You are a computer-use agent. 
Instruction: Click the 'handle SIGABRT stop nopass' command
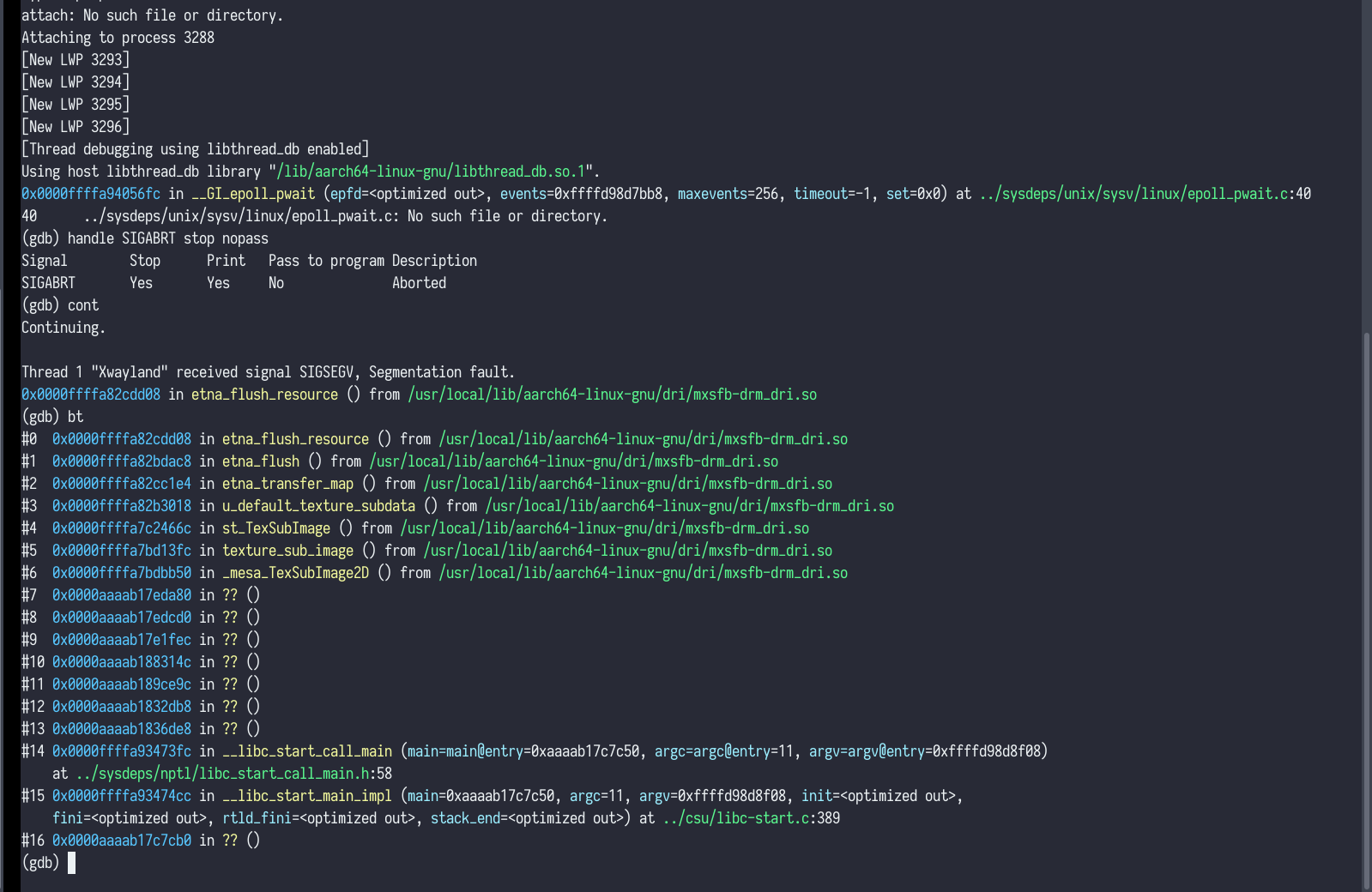click(x=168, y=238)
